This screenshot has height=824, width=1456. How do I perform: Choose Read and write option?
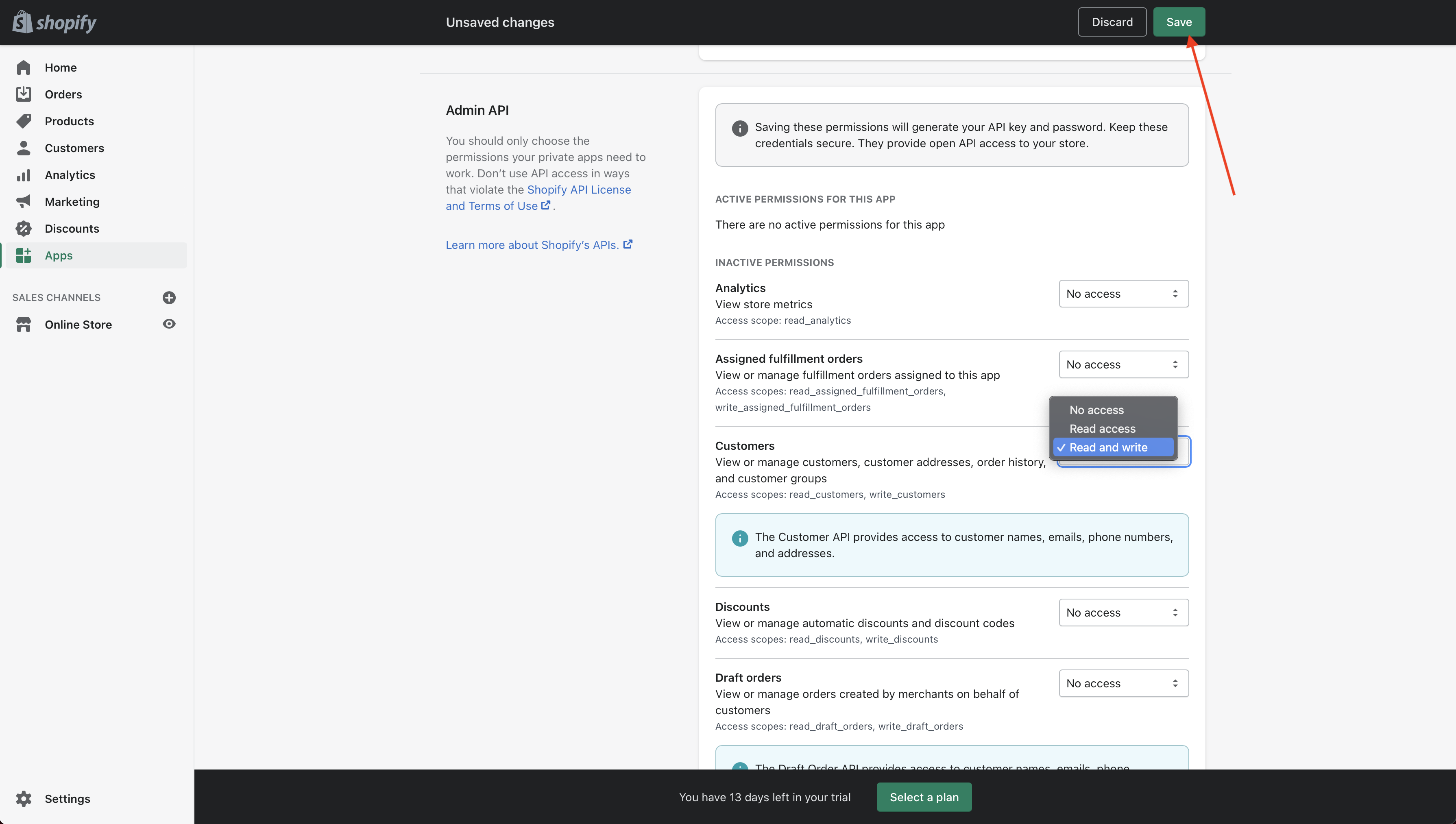pos(1113,447)
